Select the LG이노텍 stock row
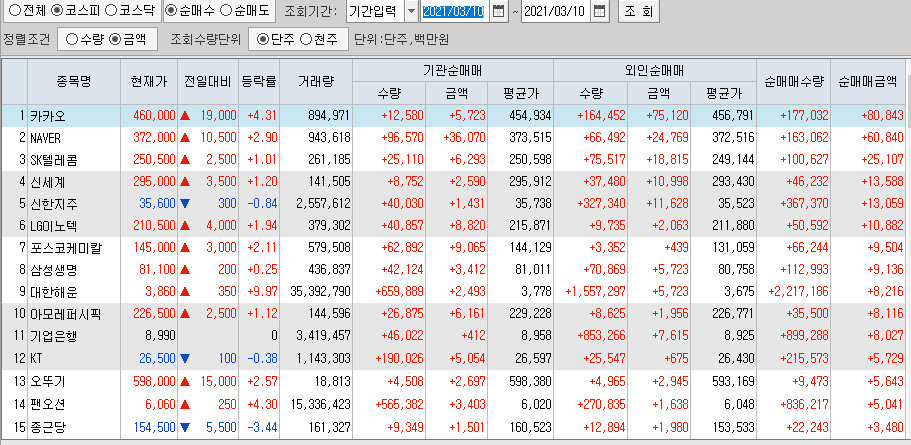This screenshot has height=445, width=911. pos(453,226)
